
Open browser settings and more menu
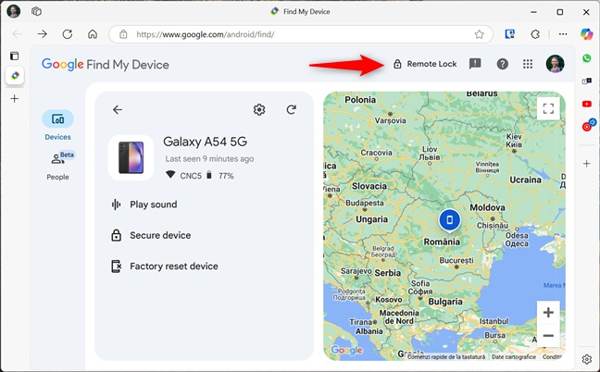(562, 34)
